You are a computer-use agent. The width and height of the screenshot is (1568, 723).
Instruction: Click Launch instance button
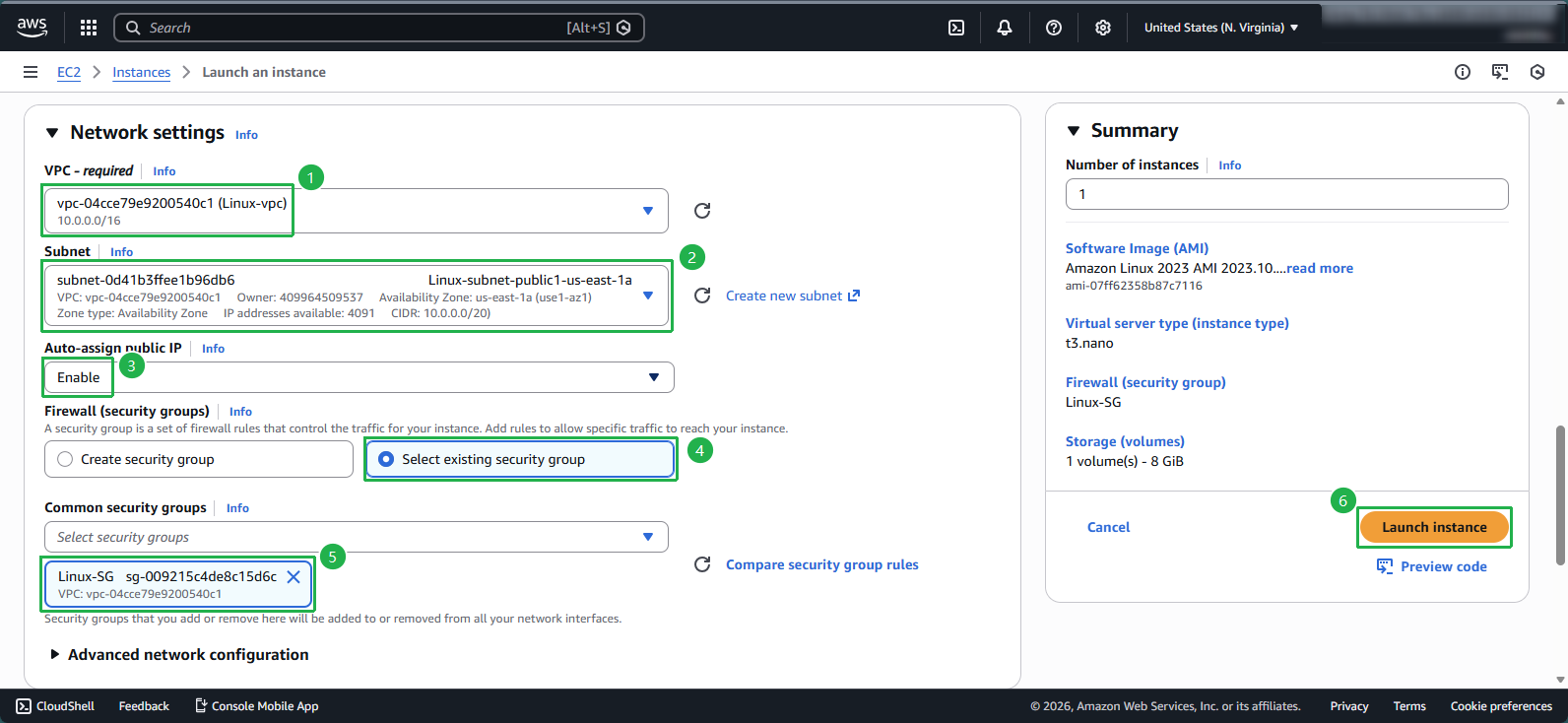click(x=1434, y=527)
